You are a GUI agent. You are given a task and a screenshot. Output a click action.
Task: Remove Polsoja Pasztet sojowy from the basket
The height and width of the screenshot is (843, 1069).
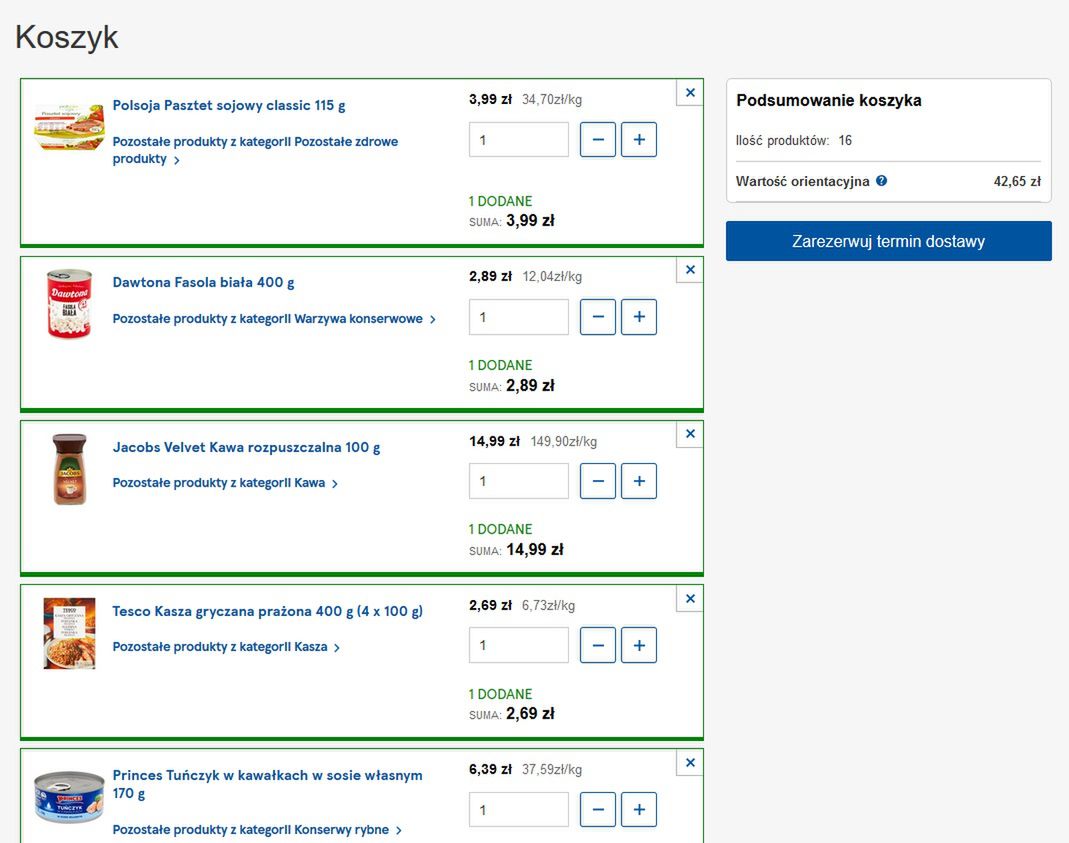click(x=690, y=93)
